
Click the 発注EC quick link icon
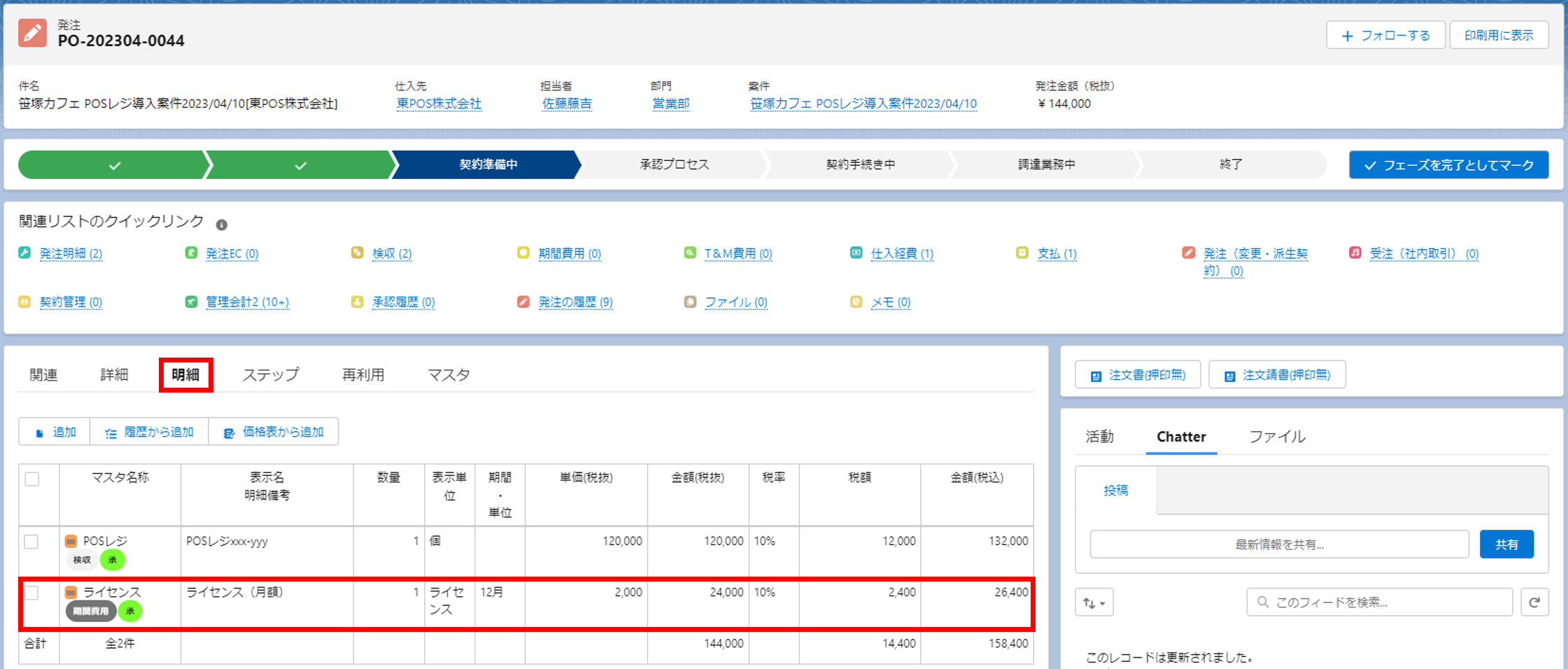click(x=191, y=253)
